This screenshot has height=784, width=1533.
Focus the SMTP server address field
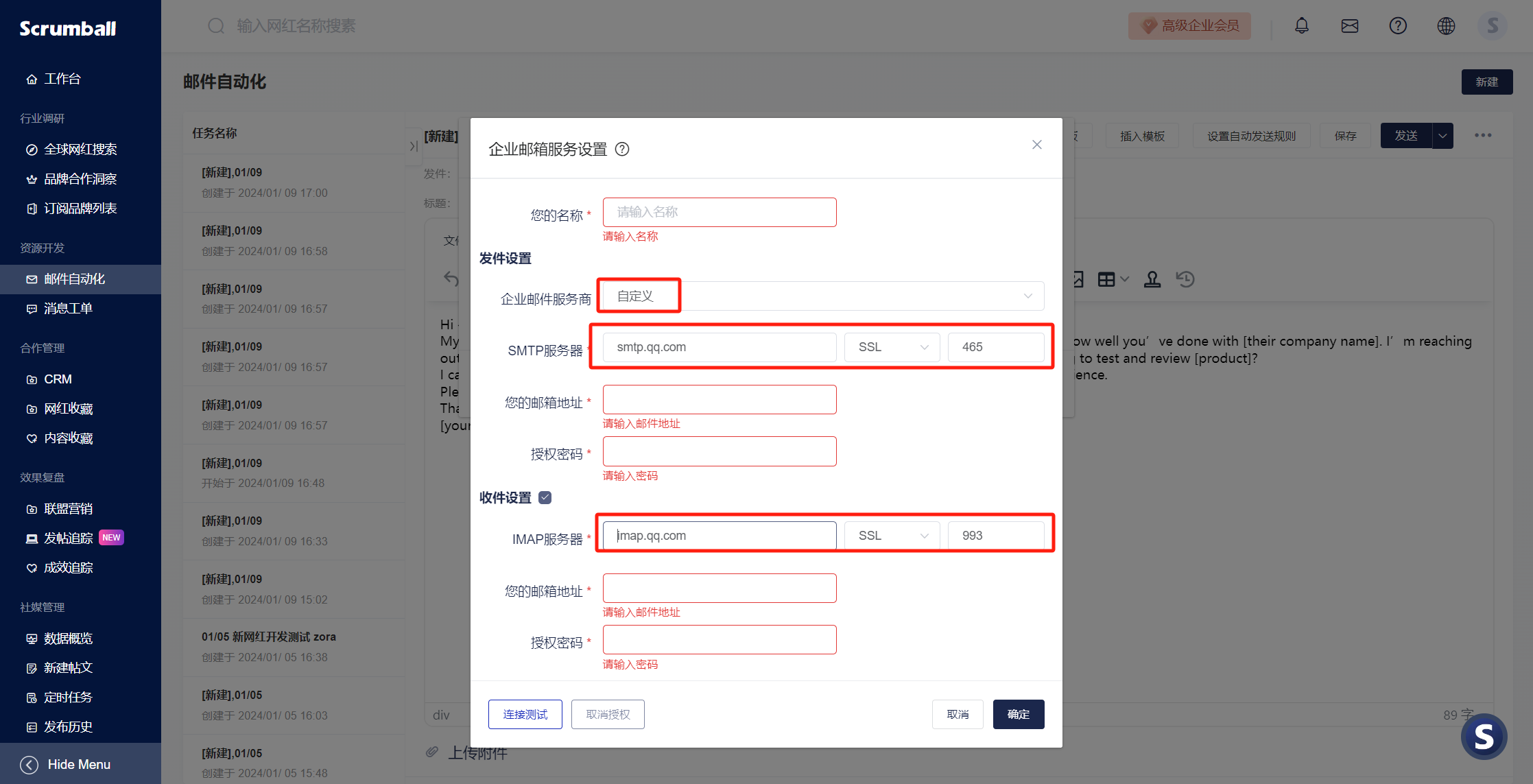720,347
